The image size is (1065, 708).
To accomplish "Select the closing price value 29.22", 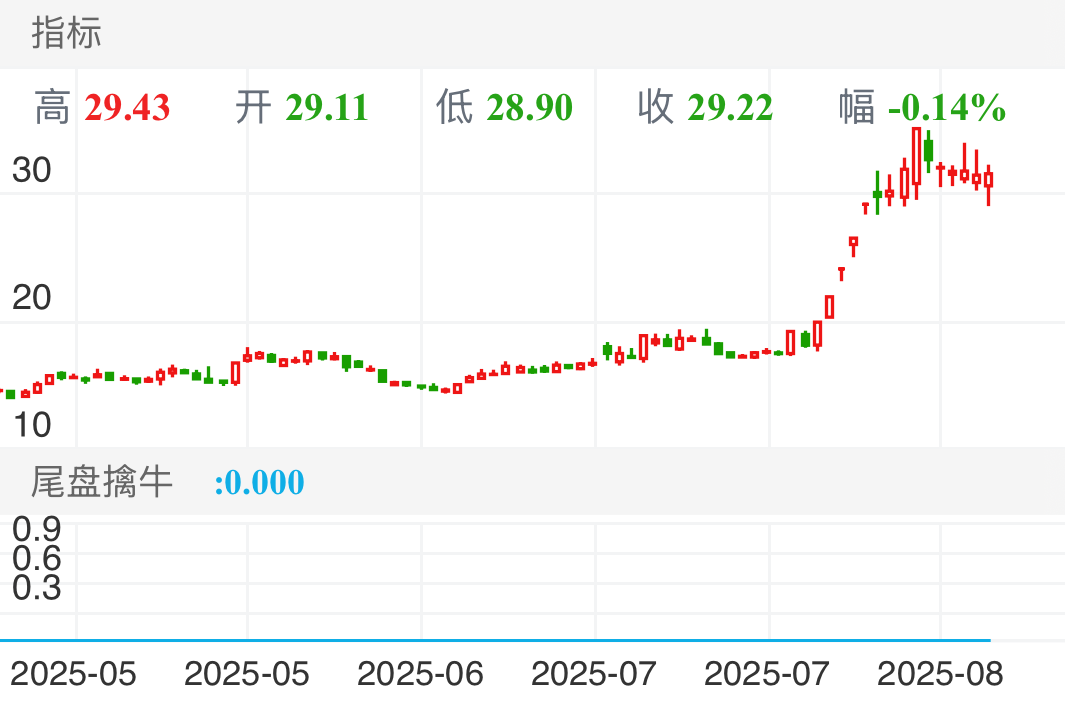I will click(x=730, y=108).
